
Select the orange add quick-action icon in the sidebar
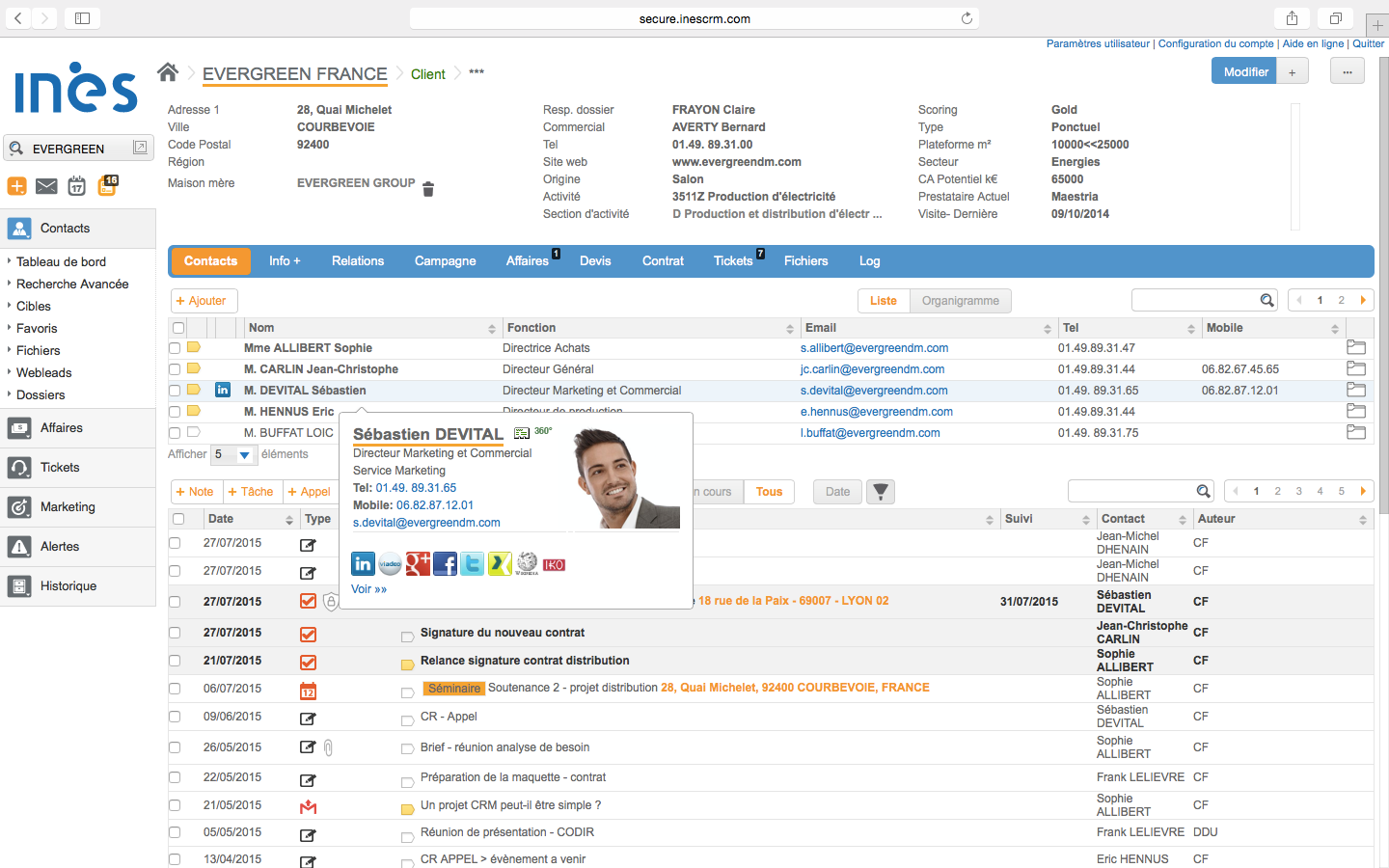pos(16,186)
